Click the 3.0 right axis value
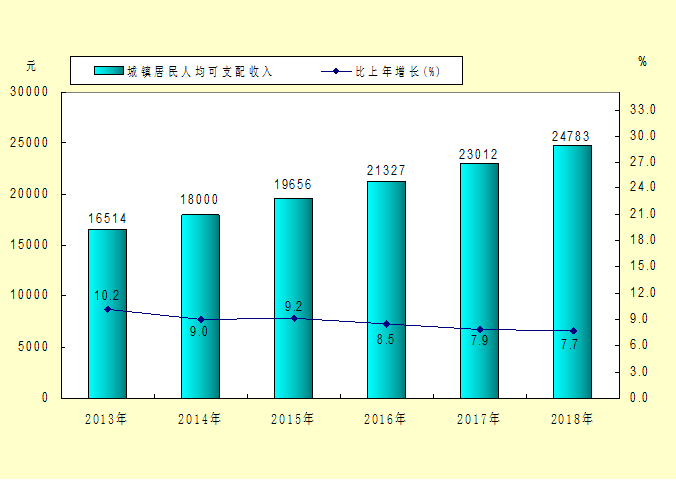676x481 pixels. [x=639, y=371]
